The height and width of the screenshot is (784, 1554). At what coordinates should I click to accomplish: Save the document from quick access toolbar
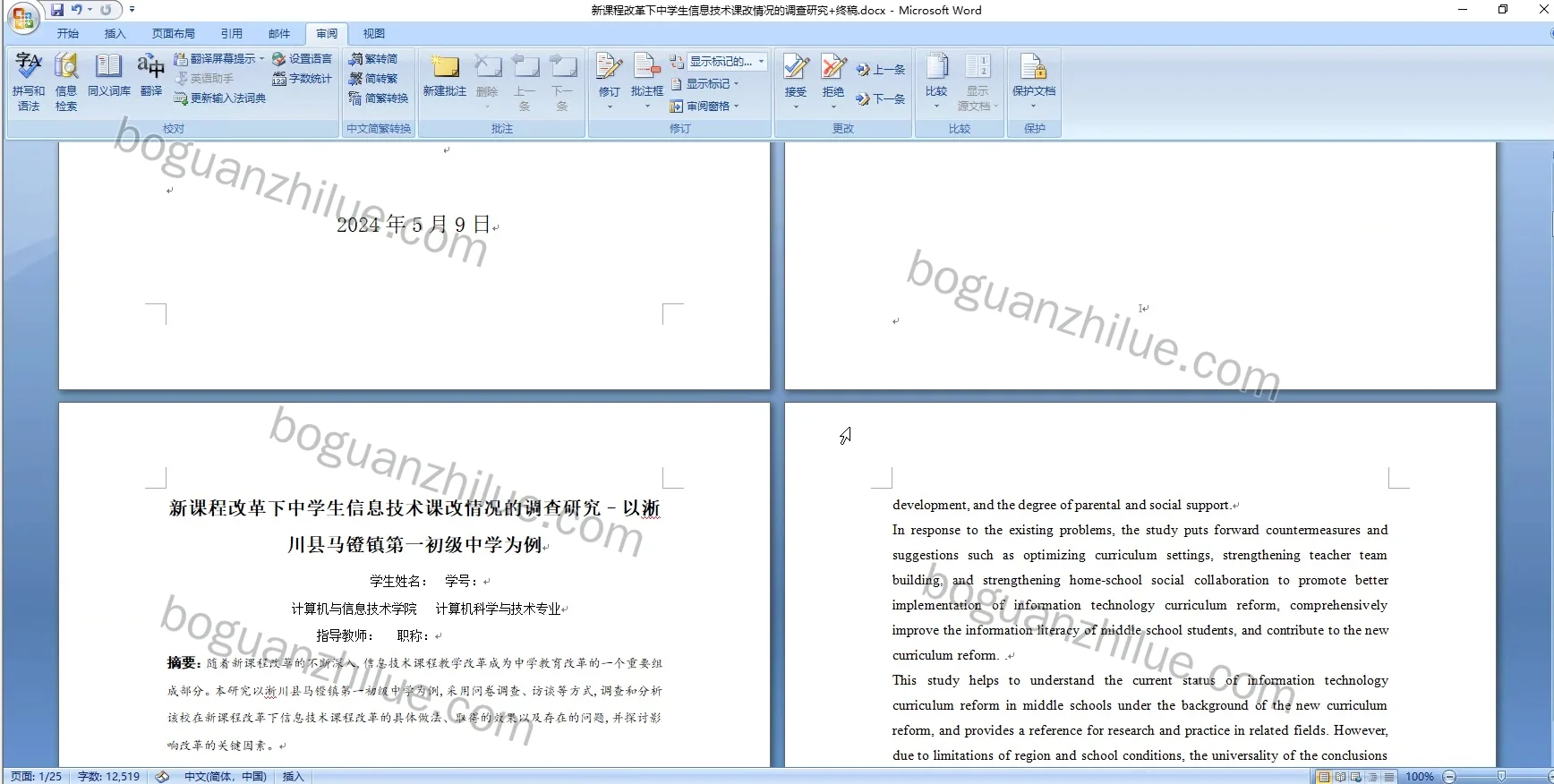[x=57, y=10]
